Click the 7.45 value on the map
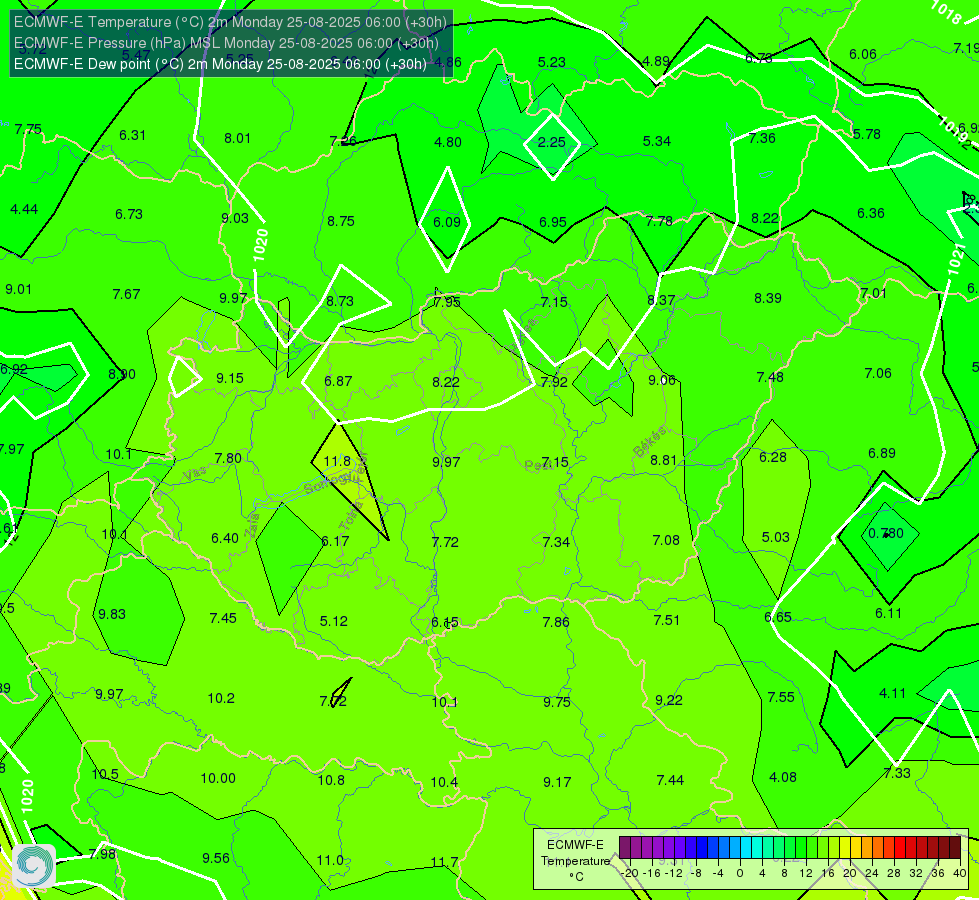This screenshot has width=979, height=900. pos(223,618)
